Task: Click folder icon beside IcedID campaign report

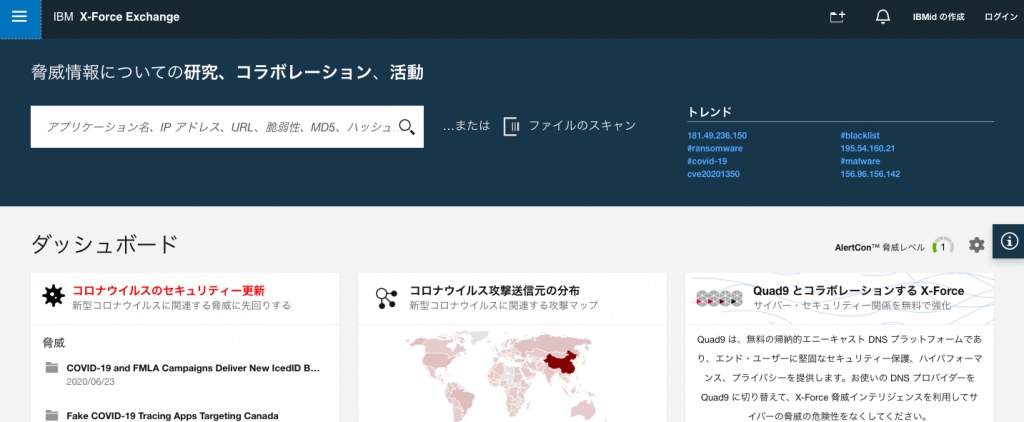Action: tap(52, 368)
